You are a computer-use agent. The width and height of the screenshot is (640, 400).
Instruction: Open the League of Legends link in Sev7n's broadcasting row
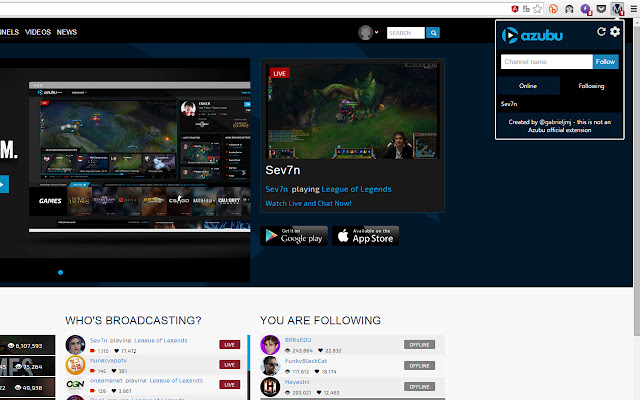161,340
